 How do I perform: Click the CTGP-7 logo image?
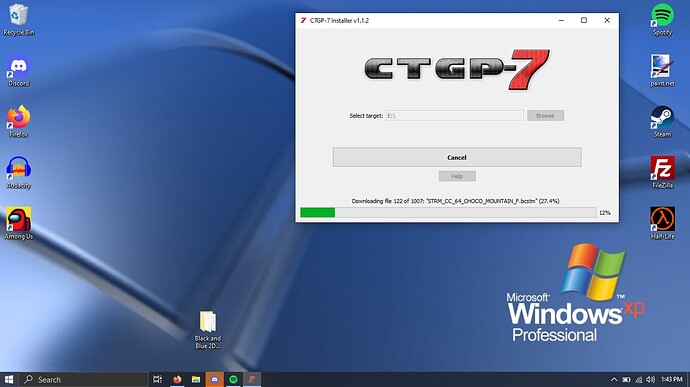[x=457, y=70]
